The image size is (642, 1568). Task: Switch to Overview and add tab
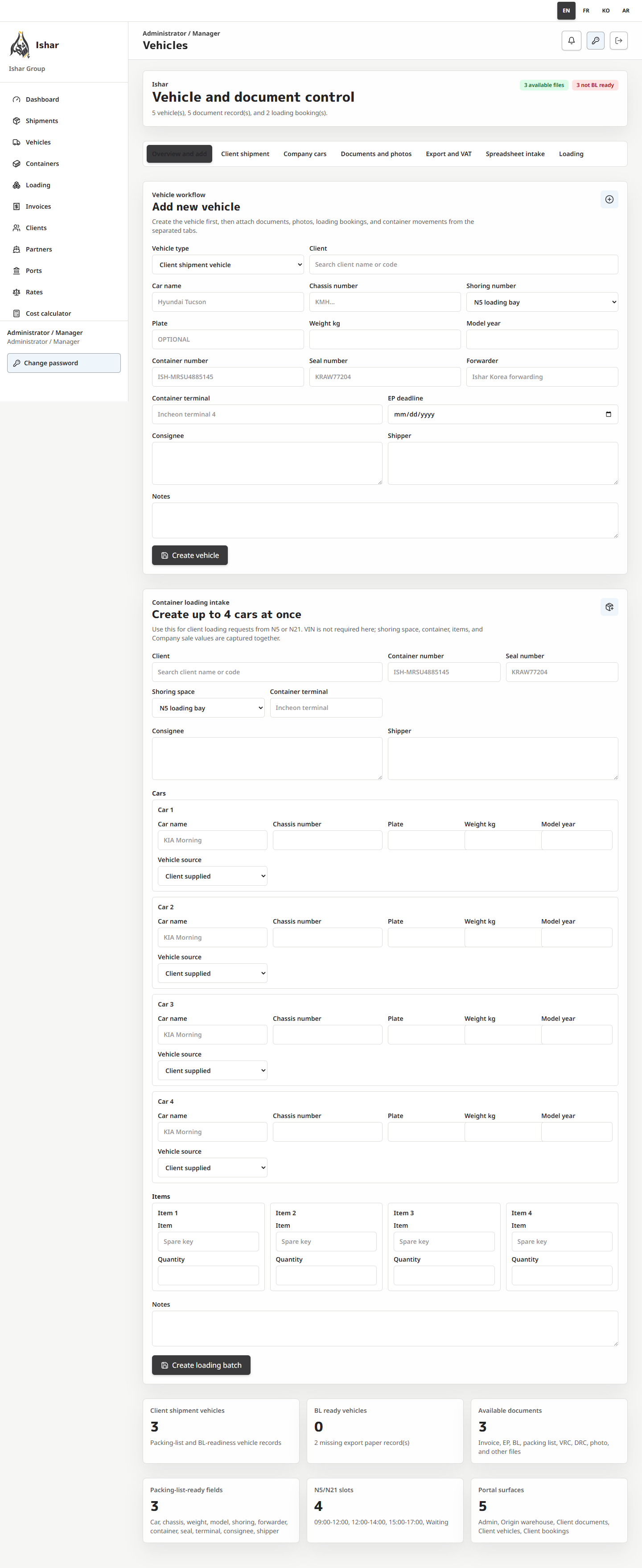(x=180, y=154)
